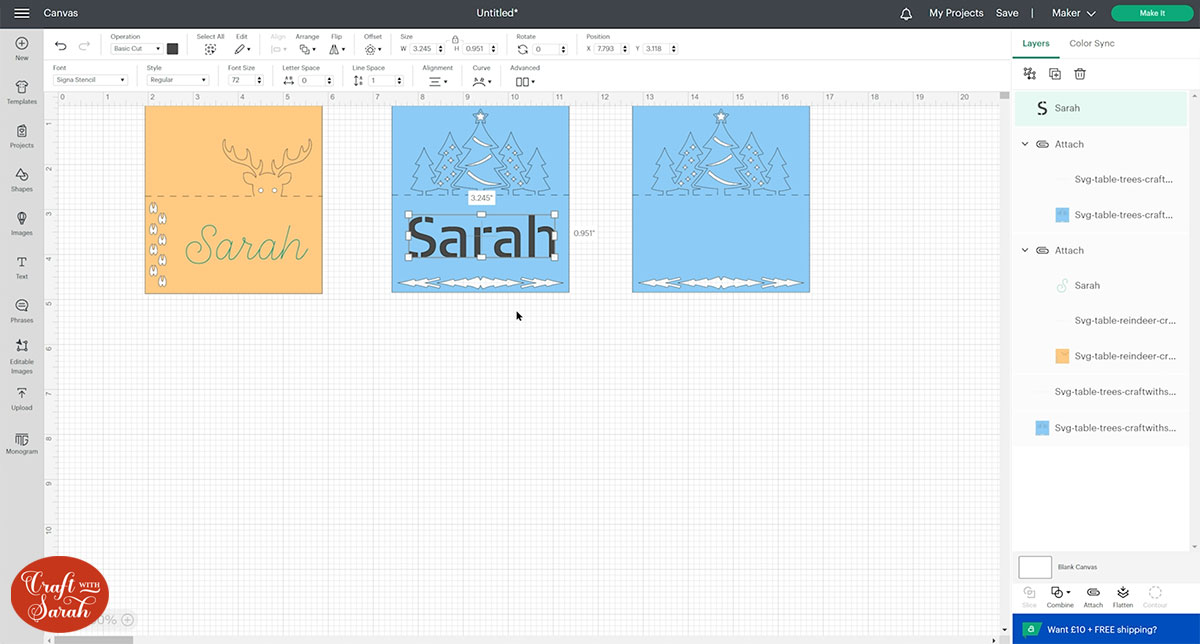Switch to the Color Sync tab
Viewport: 1200px width, 644px height.
tap(1091, 44)
